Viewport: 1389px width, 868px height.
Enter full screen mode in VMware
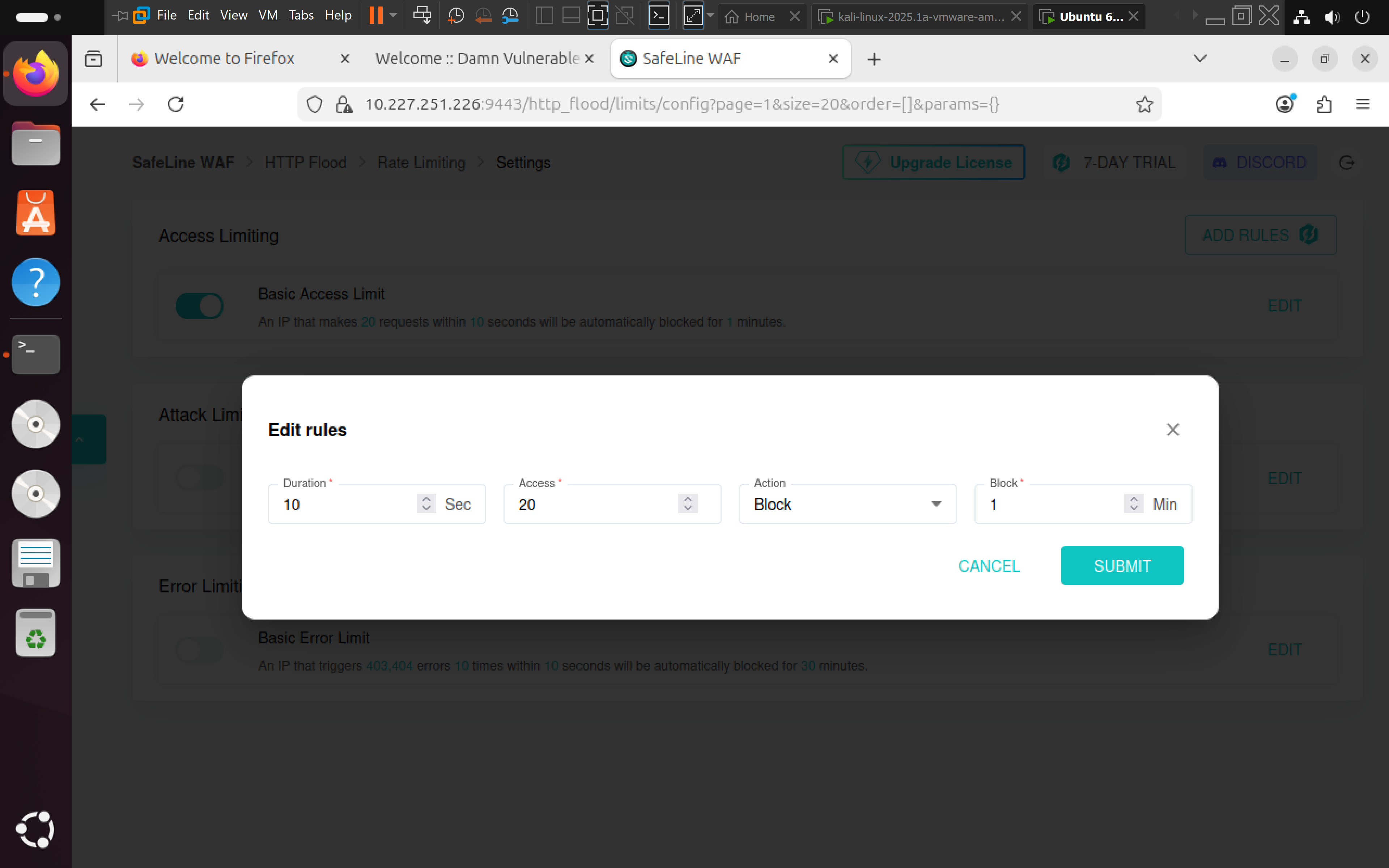pos(597,16)
